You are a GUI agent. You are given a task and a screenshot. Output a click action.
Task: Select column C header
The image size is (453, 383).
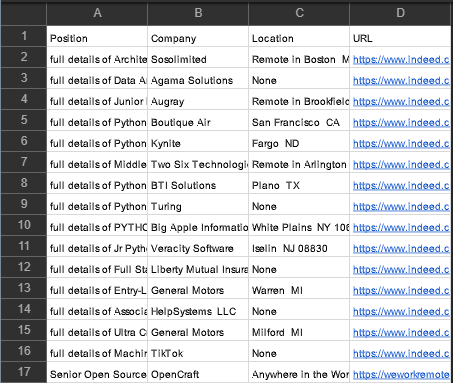click(x=299, y=13)
